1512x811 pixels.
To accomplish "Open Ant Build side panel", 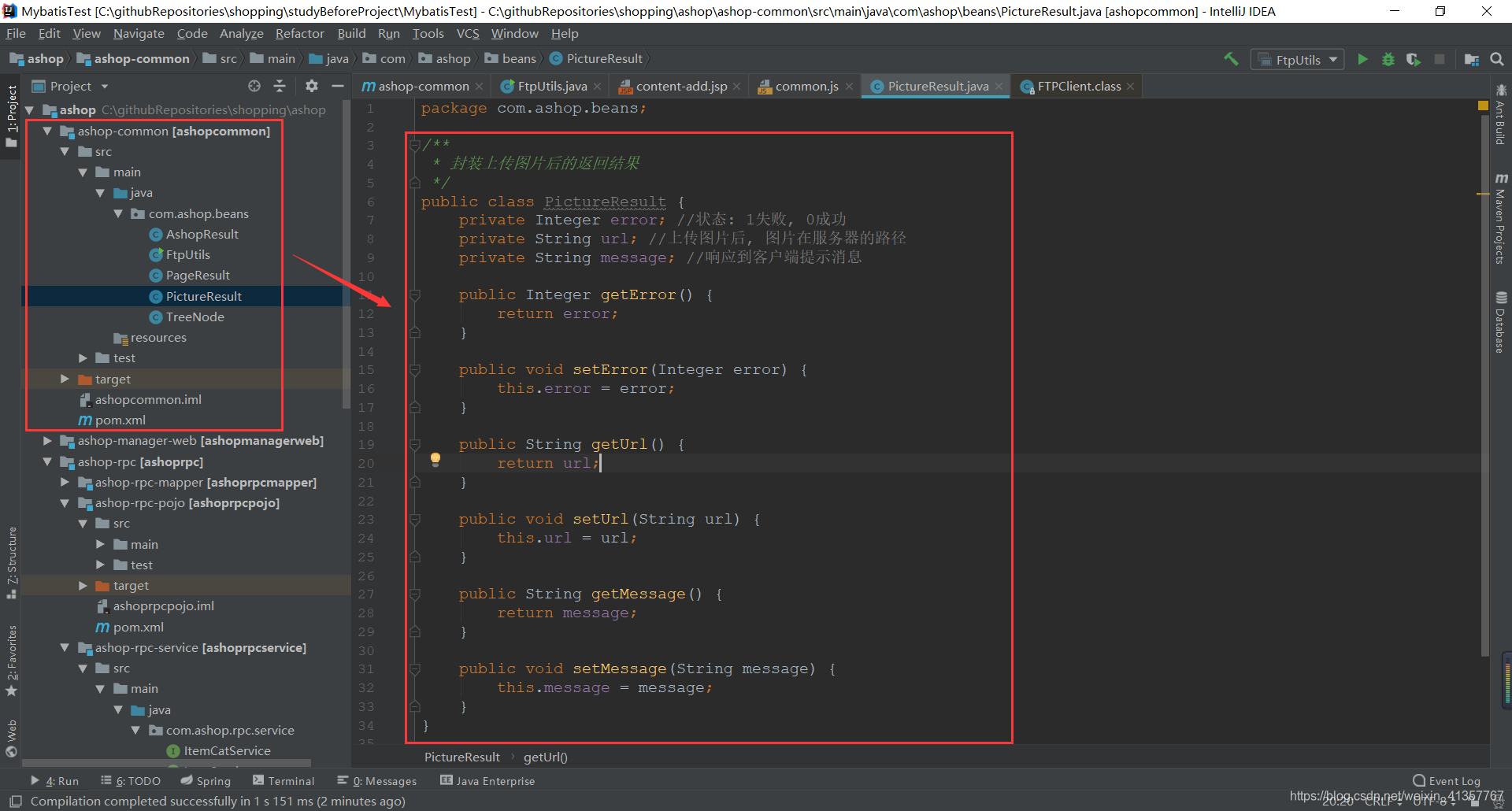I will click(1501, 115).
